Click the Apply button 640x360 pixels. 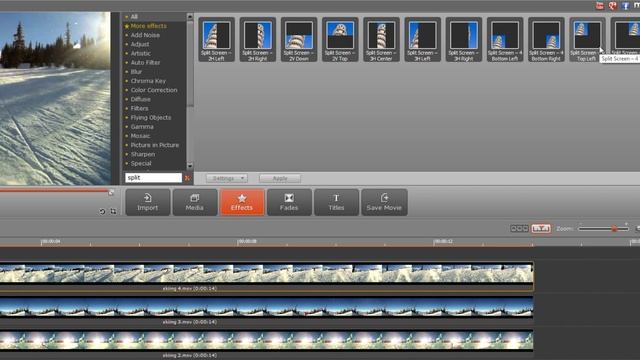280,178
